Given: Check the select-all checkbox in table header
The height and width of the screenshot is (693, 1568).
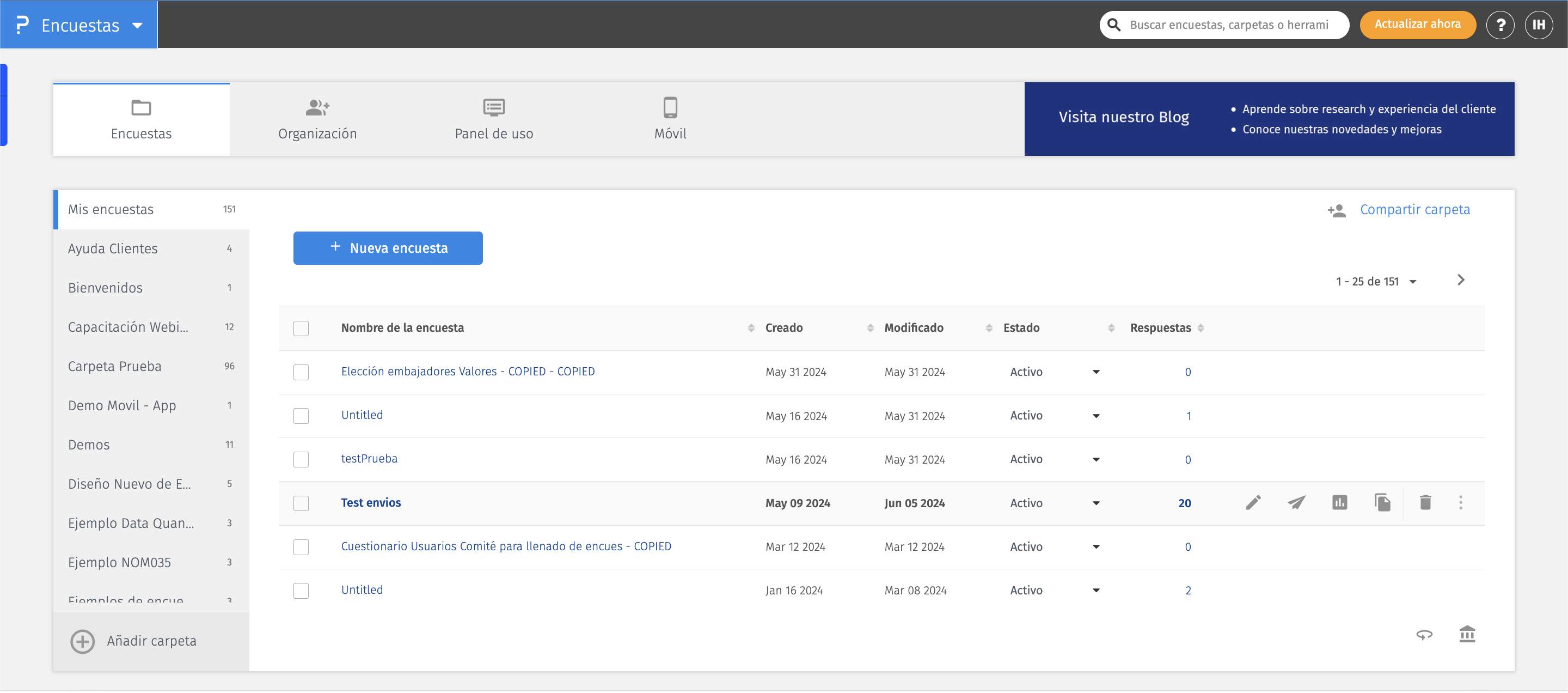Looking at the screenshot, I should 301,329.
